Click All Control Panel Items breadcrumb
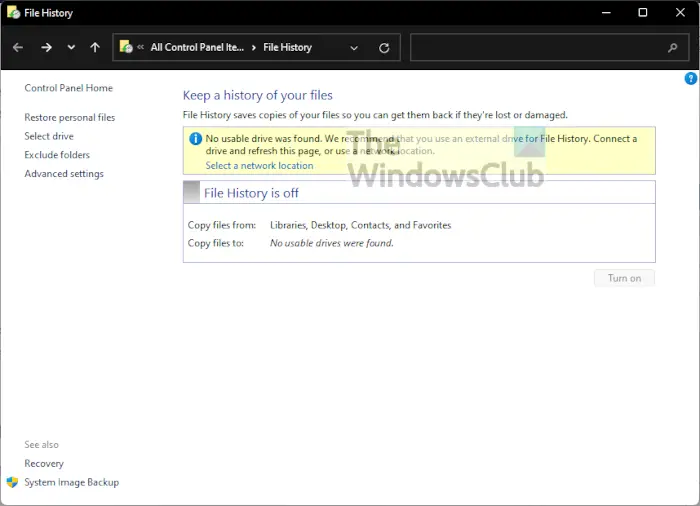This screenshot has width=700, height=506. pos(197,47)
